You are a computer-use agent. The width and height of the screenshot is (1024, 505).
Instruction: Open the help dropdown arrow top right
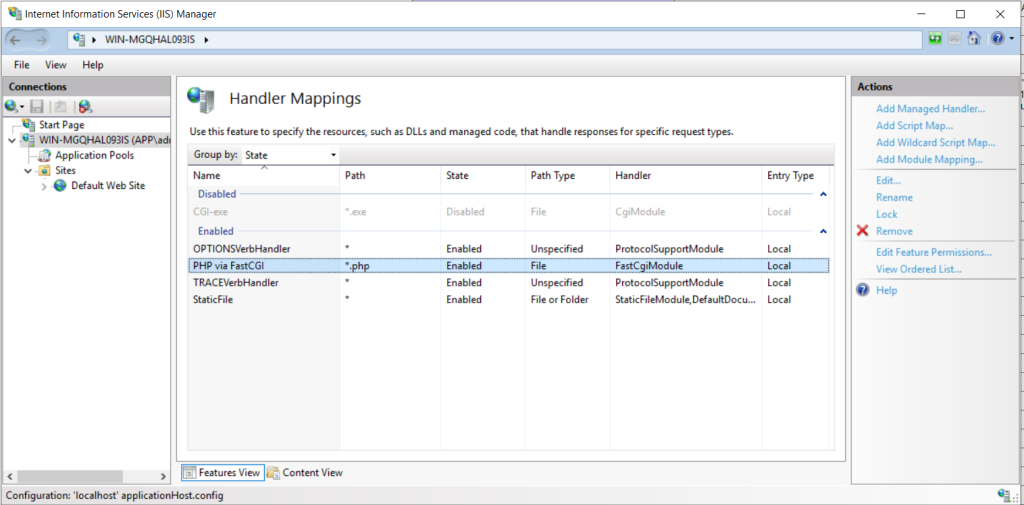click(1011, 39)
